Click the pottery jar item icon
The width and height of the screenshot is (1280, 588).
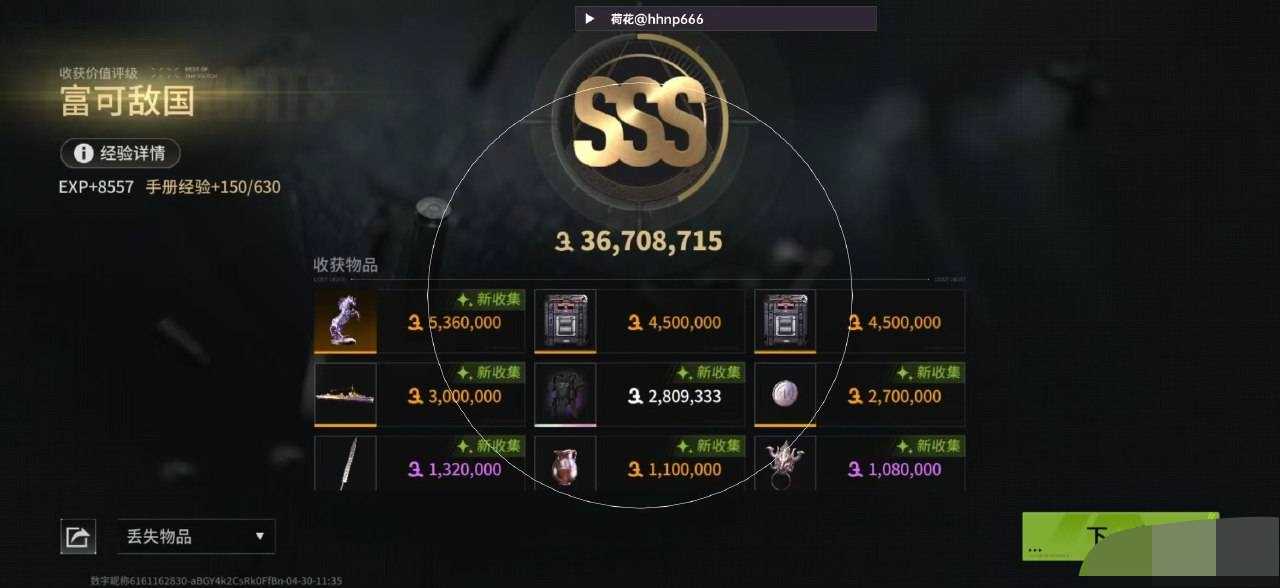tap(565, 463)
